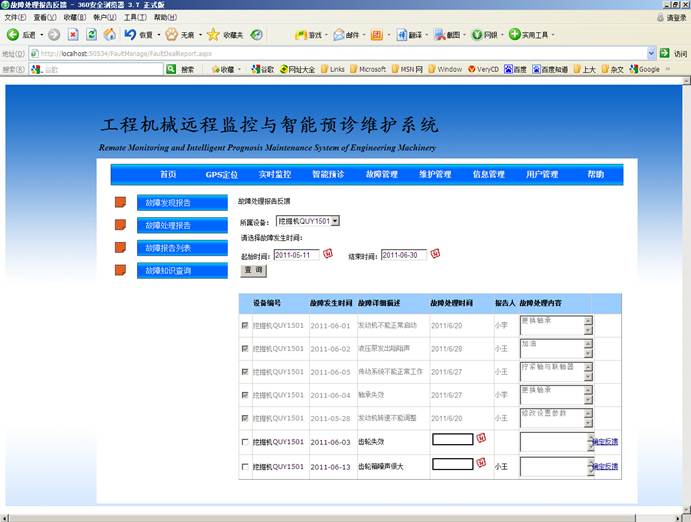
Task: Open the start time calendar picker icon
Action: 327,254
